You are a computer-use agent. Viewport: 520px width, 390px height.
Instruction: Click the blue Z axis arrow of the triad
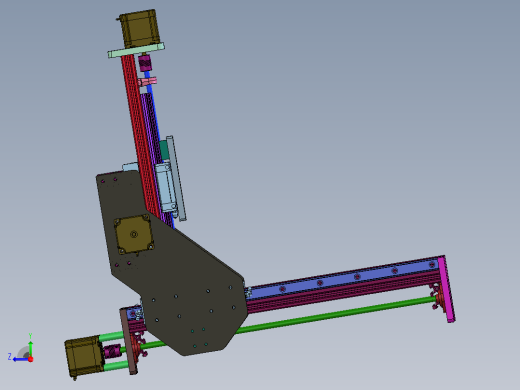20,359
